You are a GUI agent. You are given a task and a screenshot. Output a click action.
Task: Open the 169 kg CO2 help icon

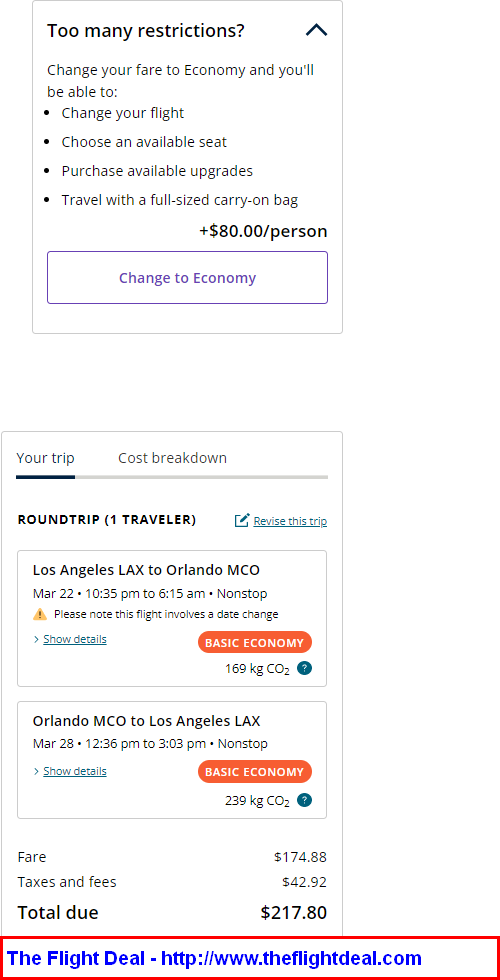[x=304, y=669]
